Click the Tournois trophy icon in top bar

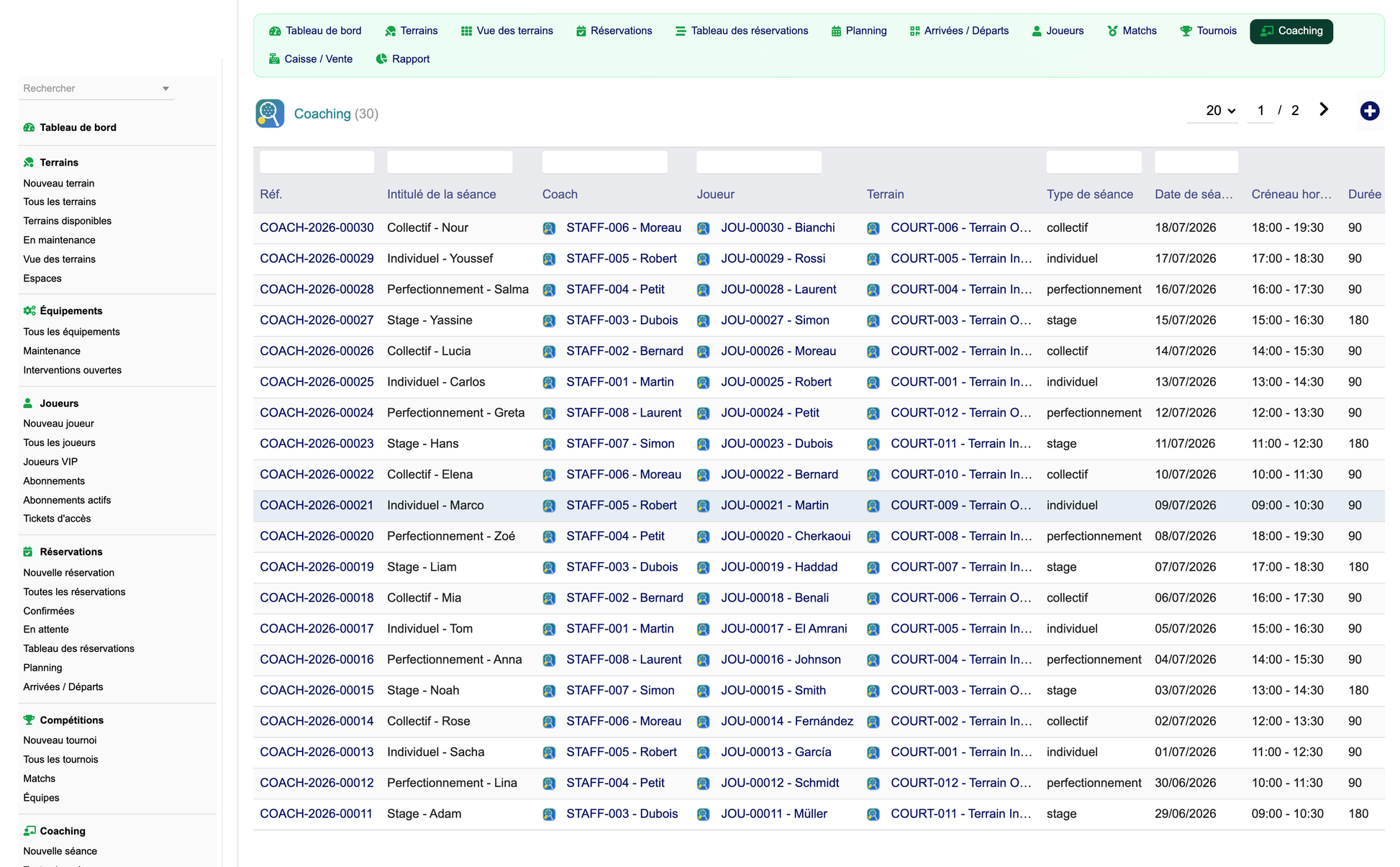pos(1186,31)
